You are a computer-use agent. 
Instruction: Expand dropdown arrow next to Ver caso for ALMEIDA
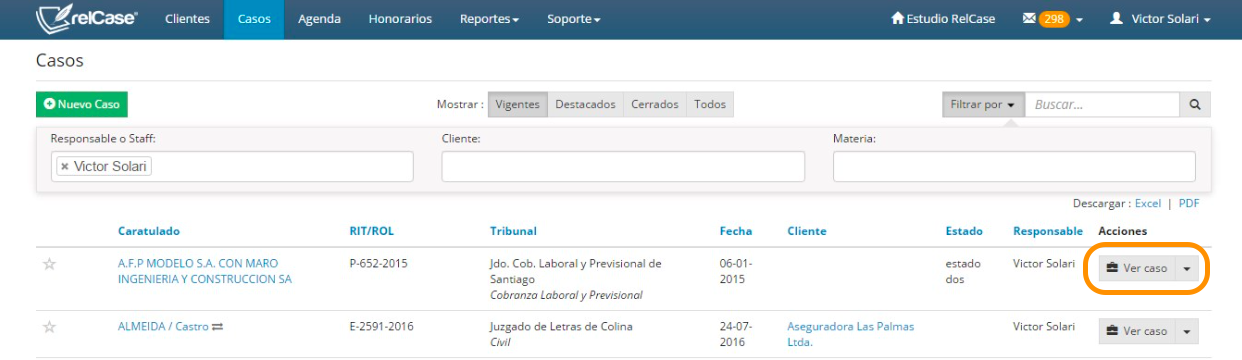pos(1187,331)
